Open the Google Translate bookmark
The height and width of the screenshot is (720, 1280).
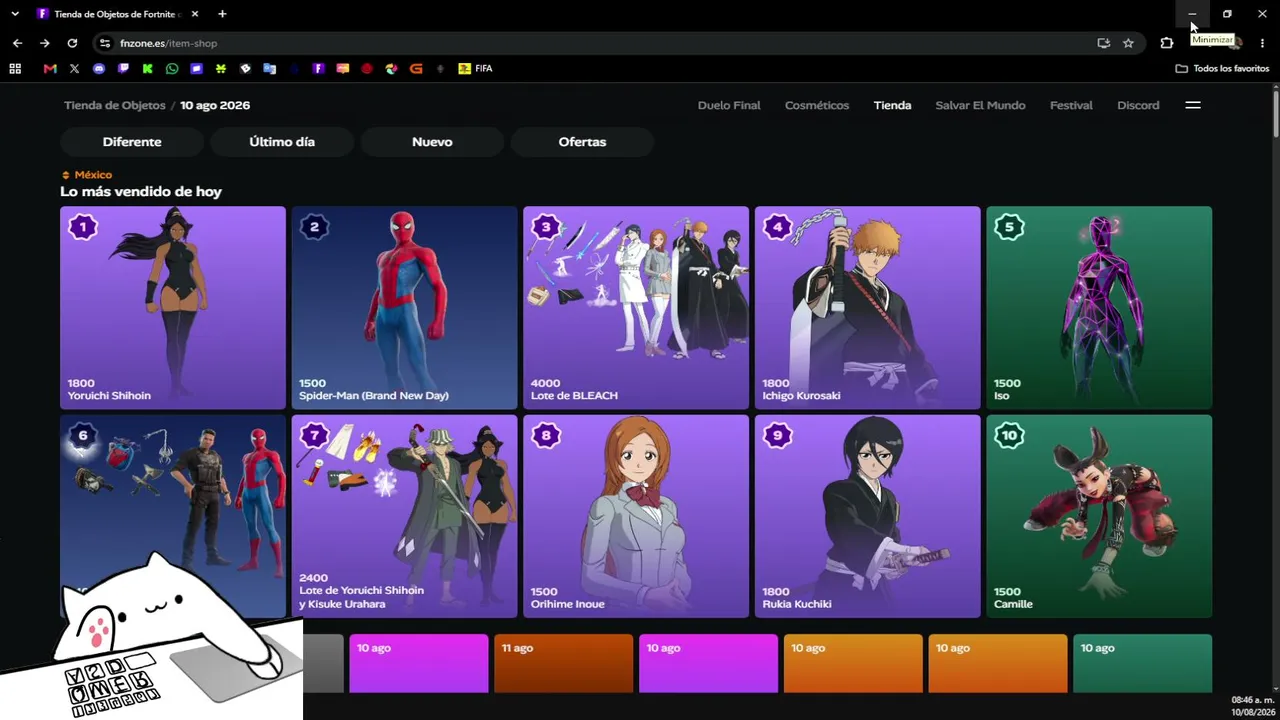tap(269, 69)
